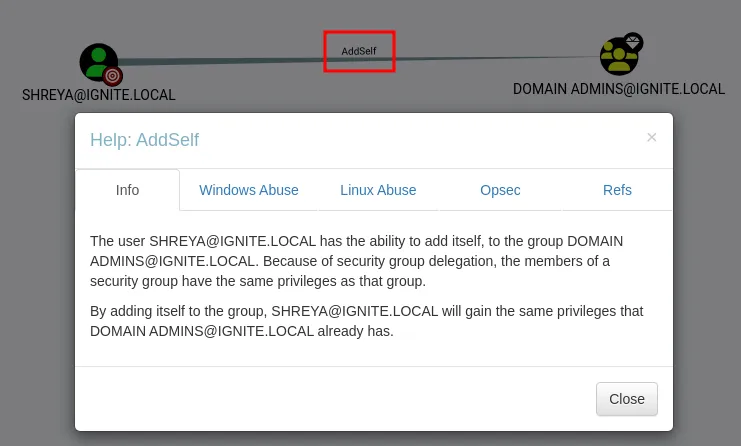
Task: Click the paragraph starting "The user SHREYA@IGNITE.LOCAL"
Action: (x=356, y=261)
